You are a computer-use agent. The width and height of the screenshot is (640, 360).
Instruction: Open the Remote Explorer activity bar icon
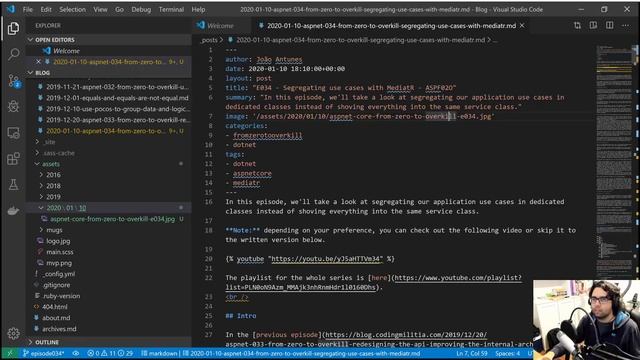pyautogui.click(x=13, y=133)
